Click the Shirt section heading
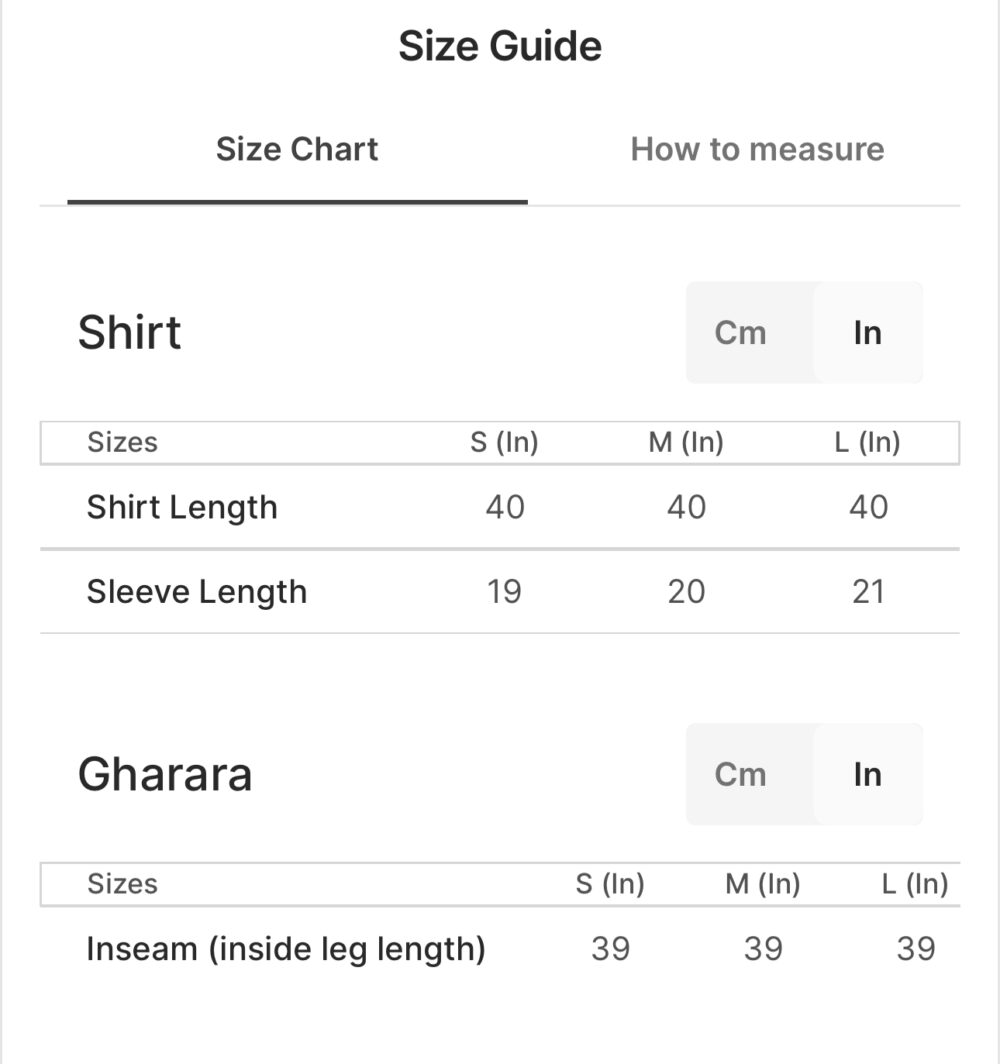The image size is (1000, 1064). point(130,333)
